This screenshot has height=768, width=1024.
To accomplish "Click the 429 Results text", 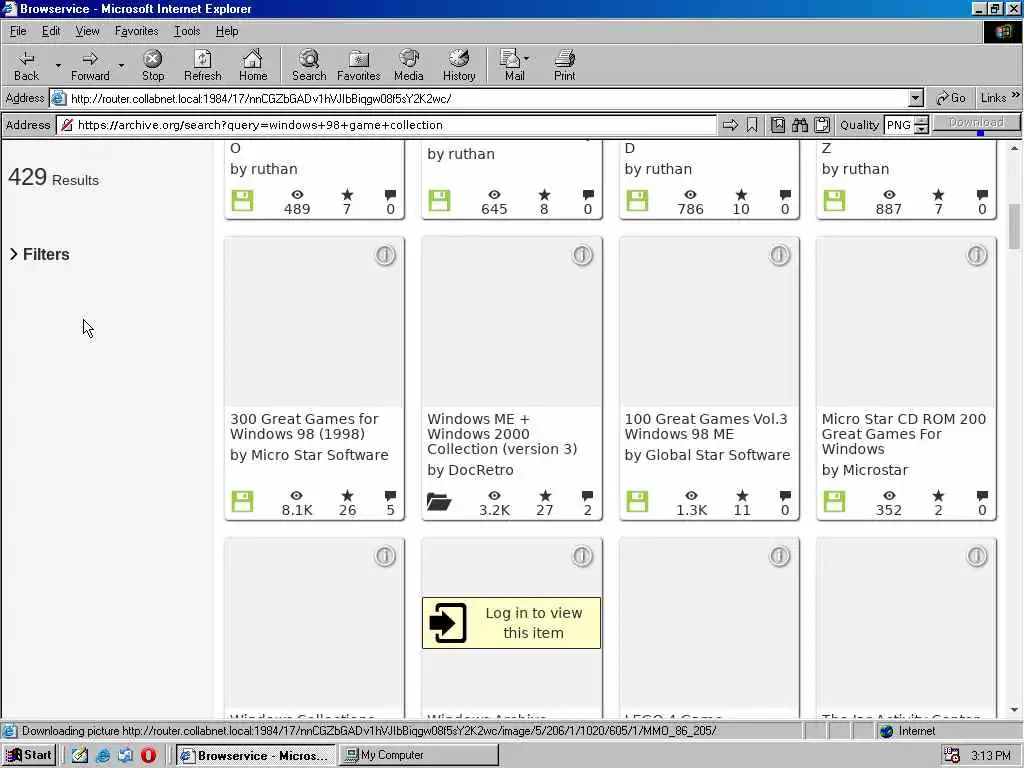I will click(54, 177).
